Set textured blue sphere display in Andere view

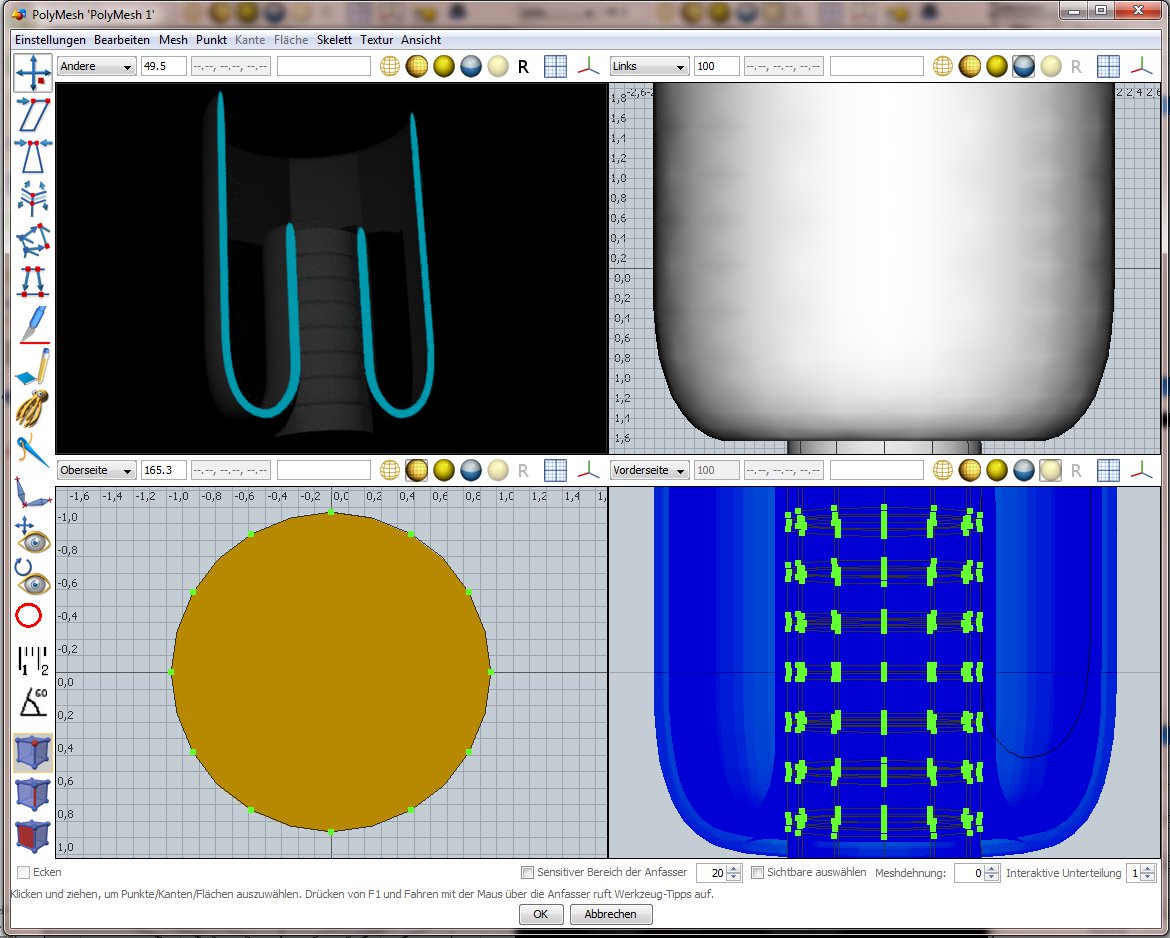(x=471, y=66)
